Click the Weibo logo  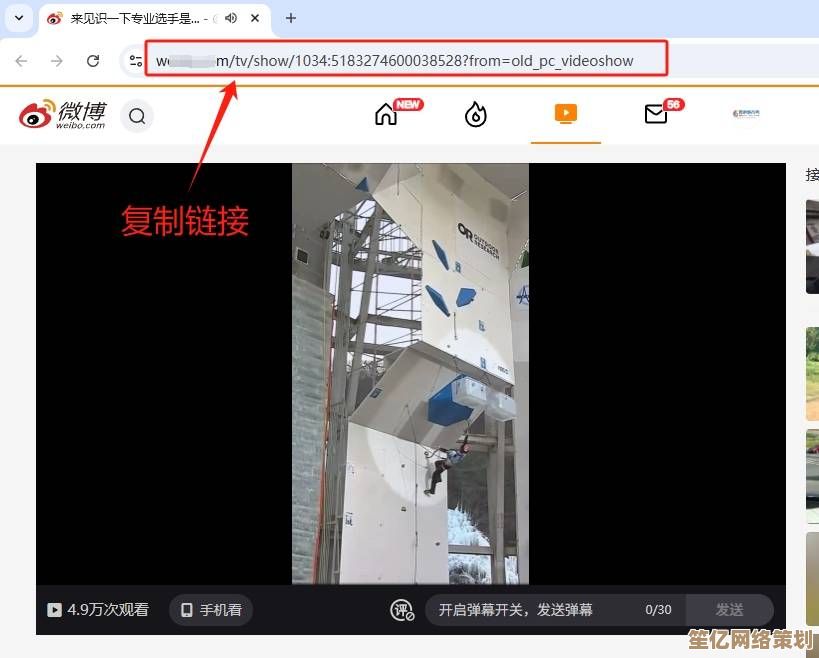click(x=62, y=115)
